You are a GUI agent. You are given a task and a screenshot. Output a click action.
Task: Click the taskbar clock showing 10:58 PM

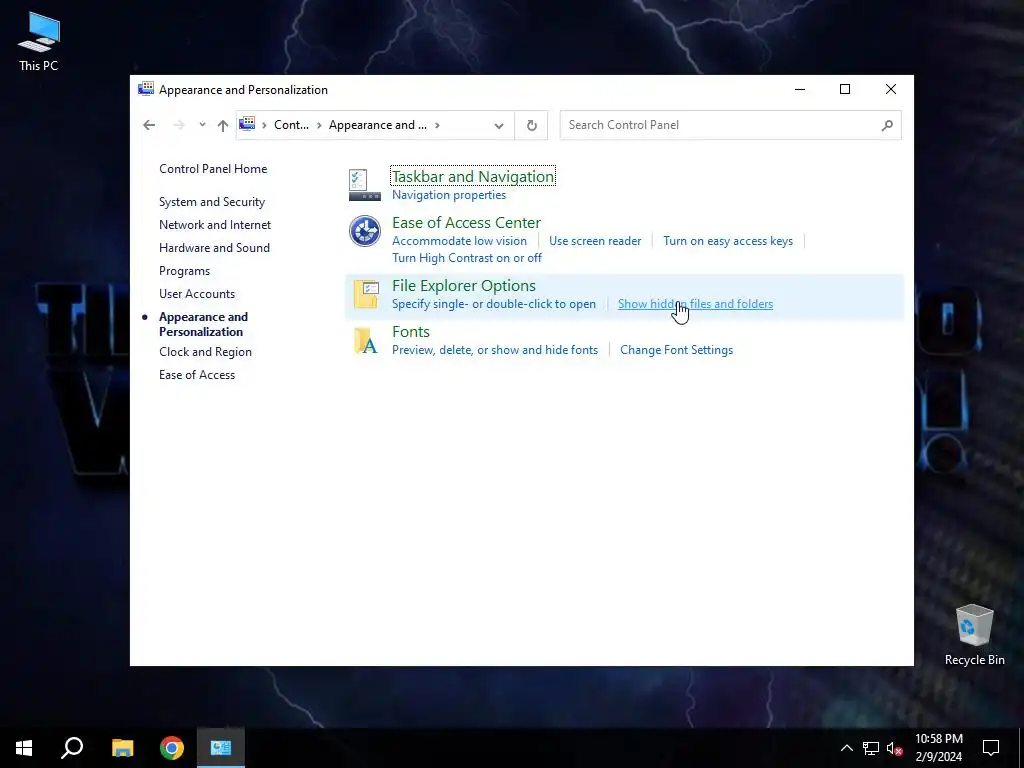[x=938, y=748]
